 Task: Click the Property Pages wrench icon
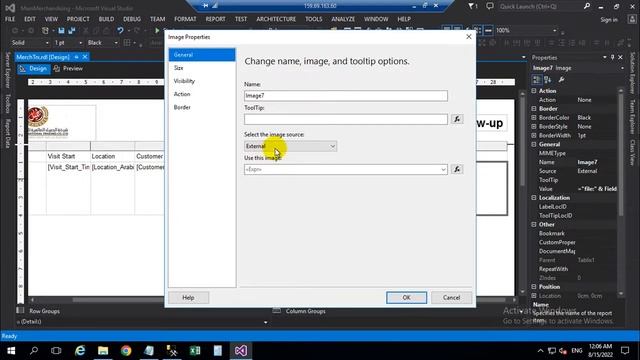[x=562, y=80]
